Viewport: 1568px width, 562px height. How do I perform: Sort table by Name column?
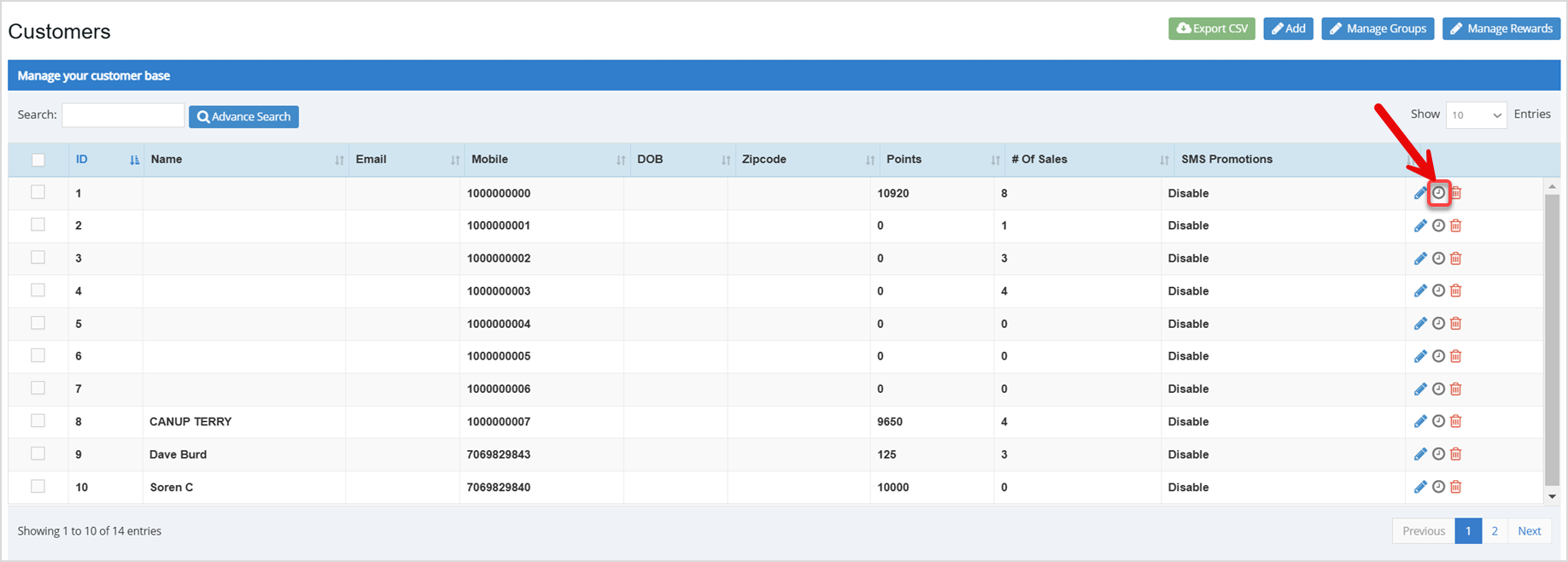pos(246,160)
